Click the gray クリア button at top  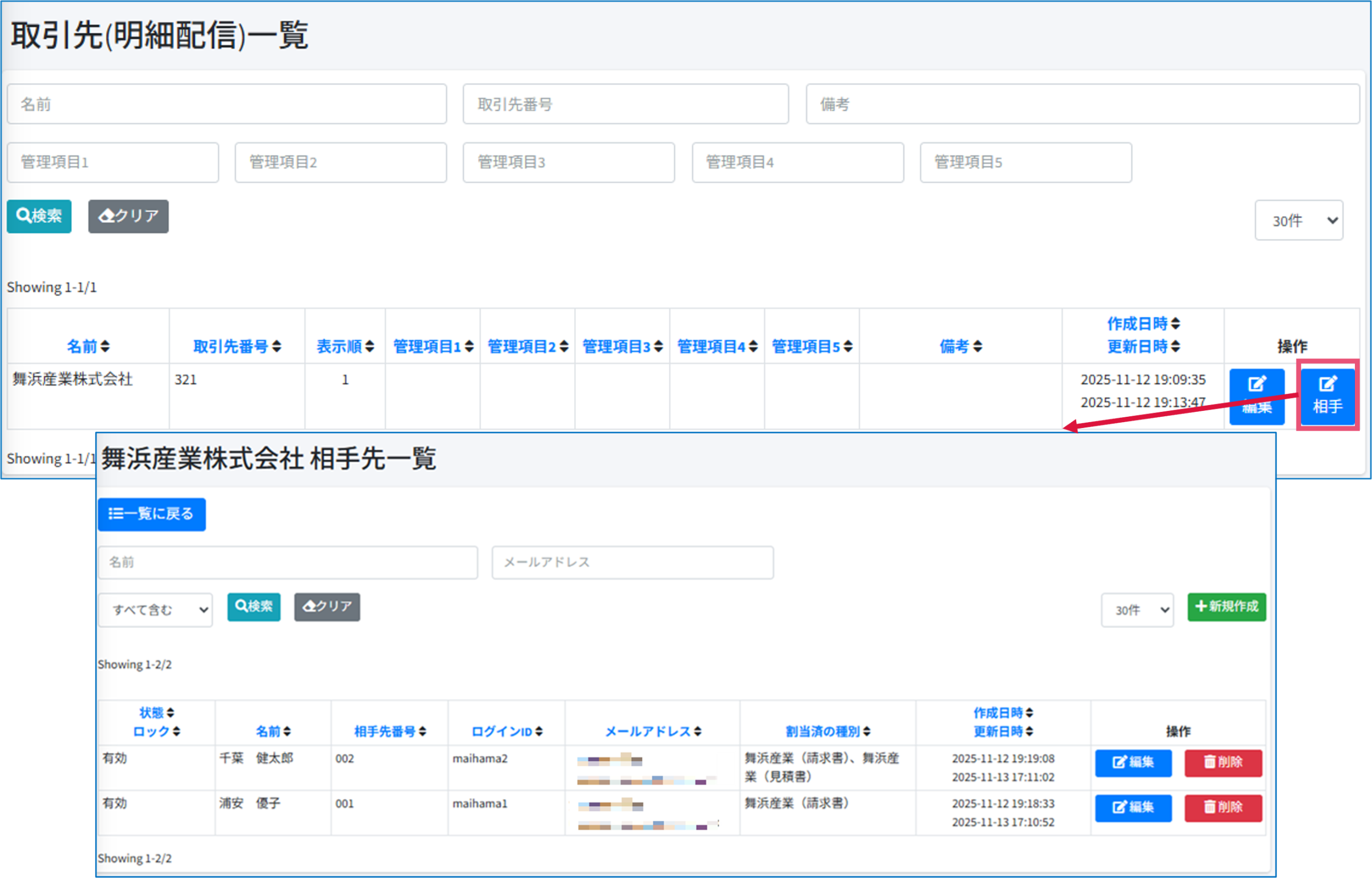tap(128, 216)
